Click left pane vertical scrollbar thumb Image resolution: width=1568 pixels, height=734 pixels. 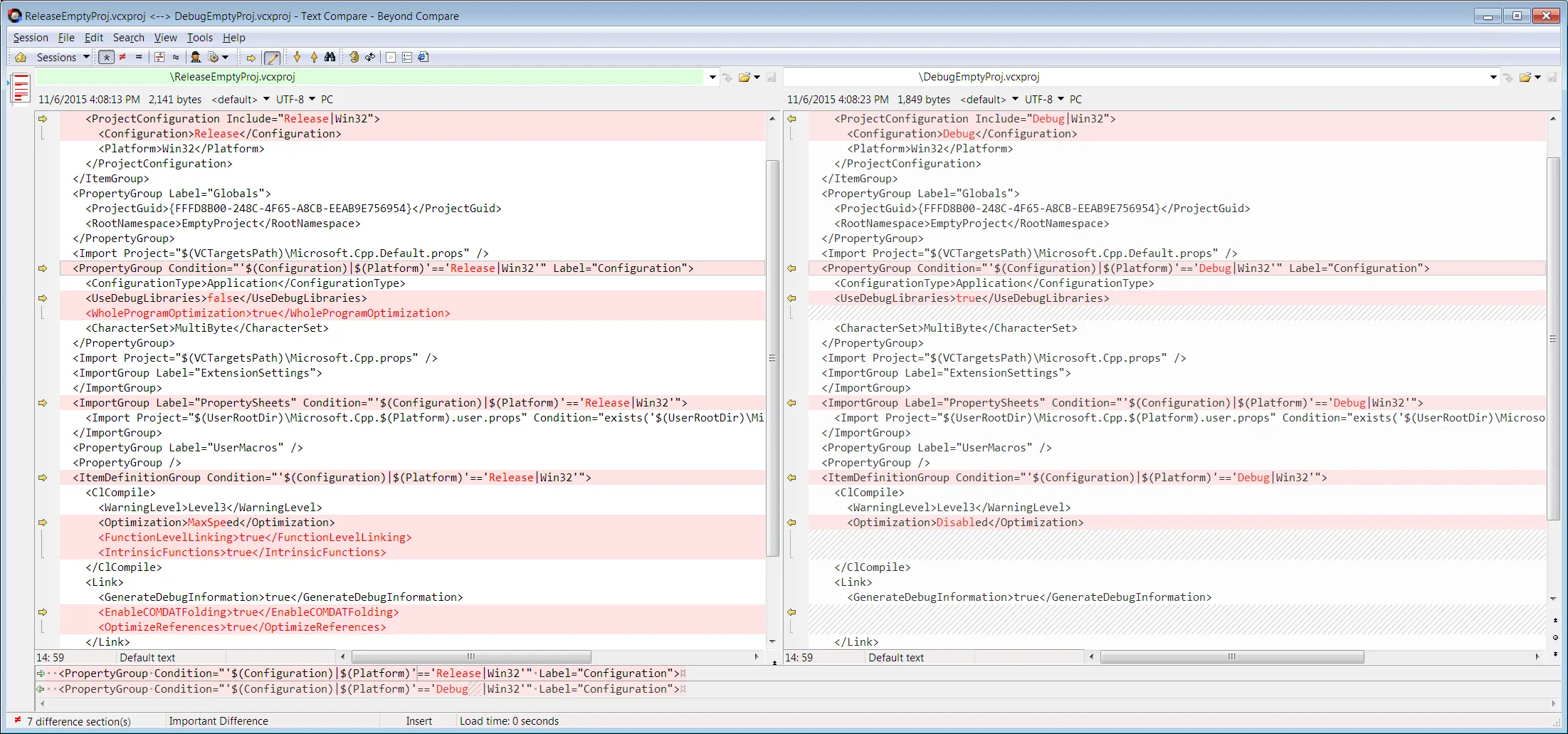pyautogui.click(x=772, y=358)
